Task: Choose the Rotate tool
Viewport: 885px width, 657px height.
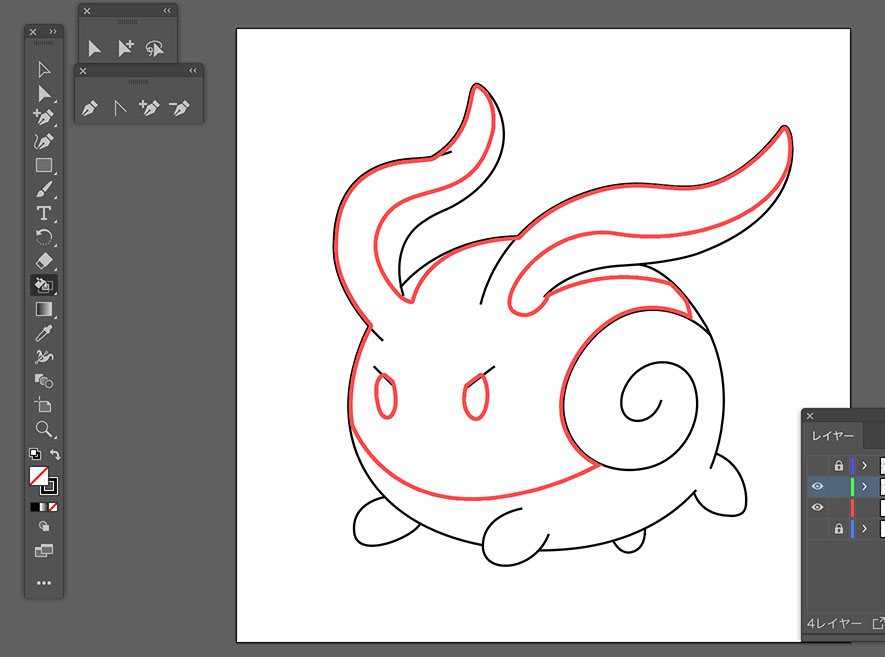Action: coord(44,236)
